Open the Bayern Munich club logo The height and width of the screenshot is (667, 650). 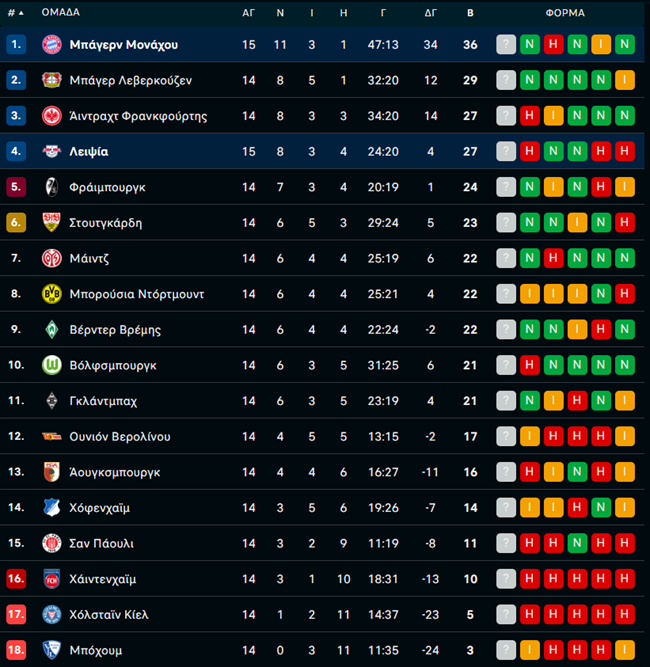point(51,44)
